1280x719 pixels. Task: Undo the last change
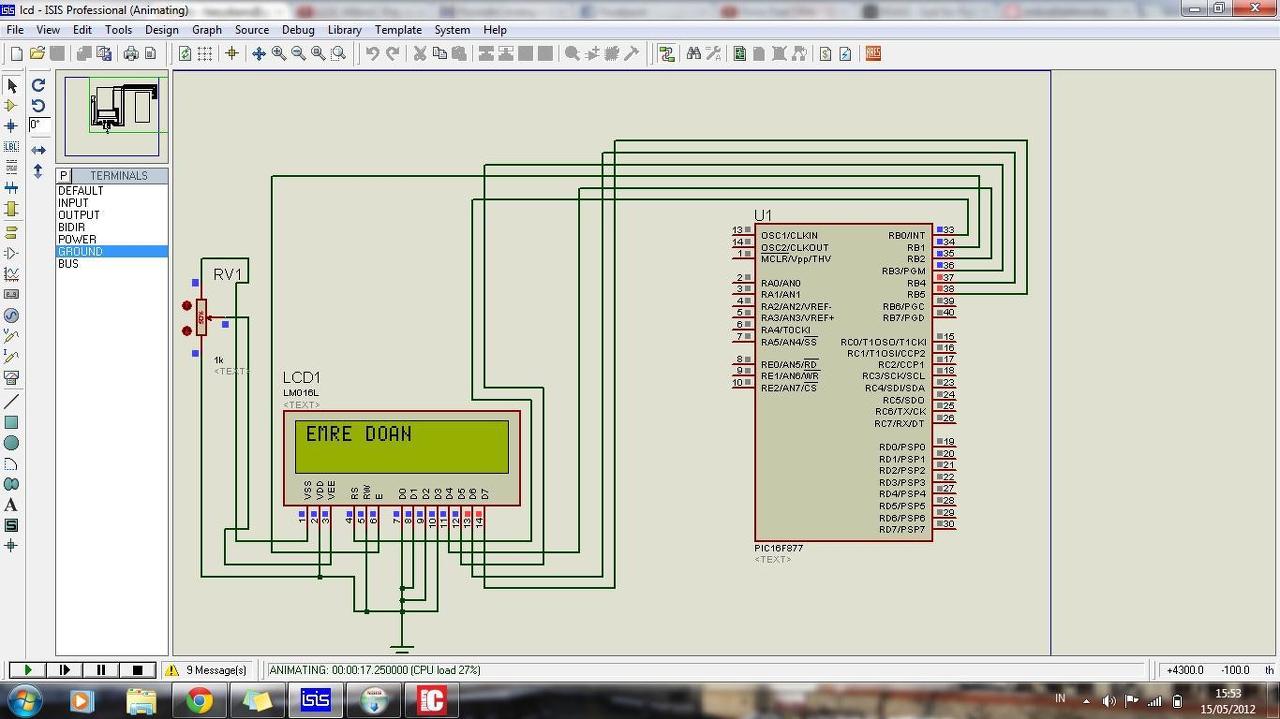(372, 54)
